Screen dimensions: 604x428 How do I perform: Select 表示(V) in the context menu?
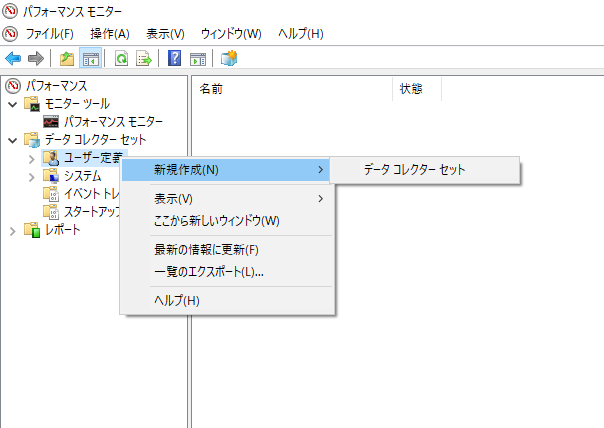click(x=227, y=199)
